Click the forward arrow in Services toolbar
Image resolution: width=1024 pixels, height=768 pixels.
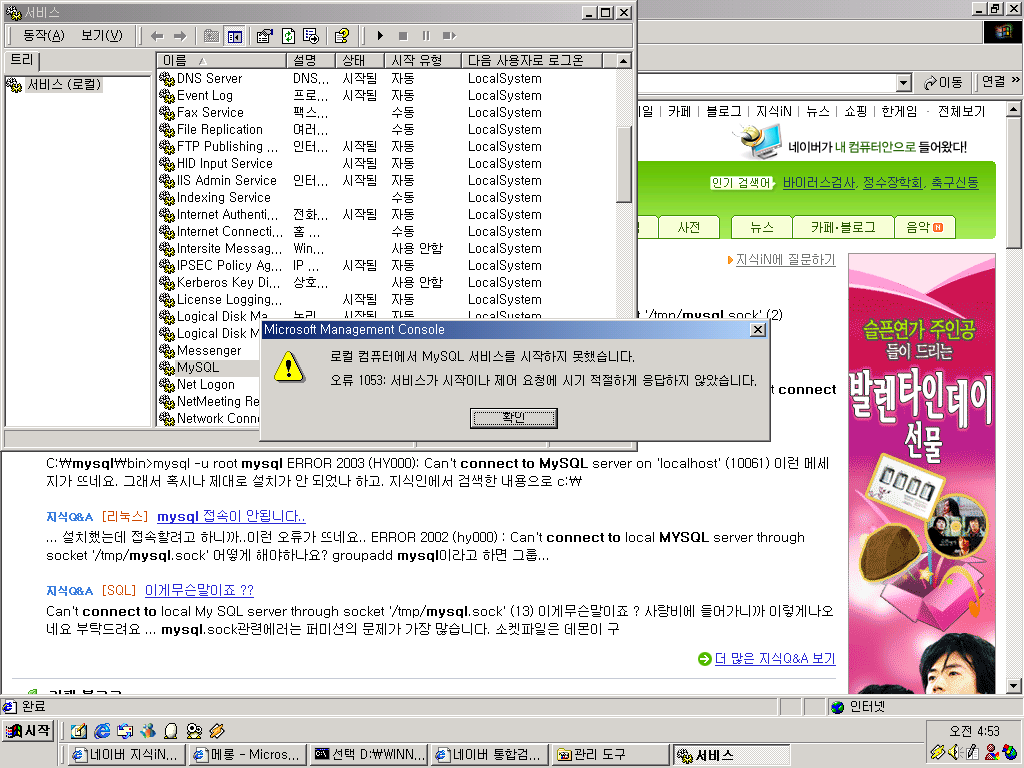click(180, 36)
